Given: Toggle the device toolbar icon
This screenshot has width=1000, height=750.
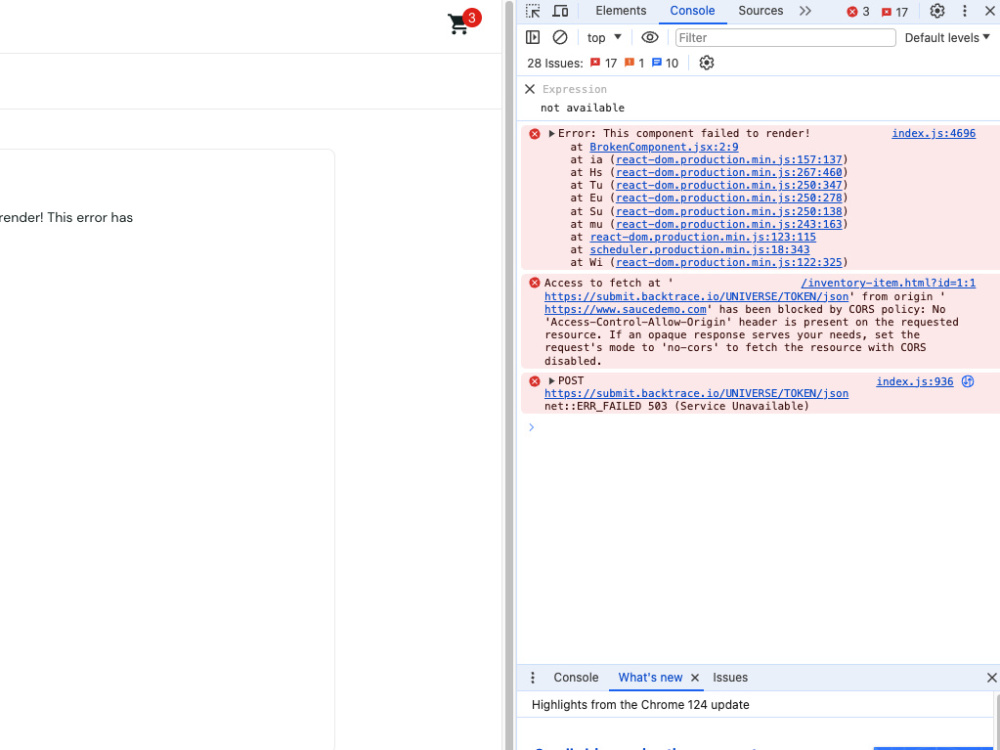Looking at the screenshot, I should (x=560, y=11).
